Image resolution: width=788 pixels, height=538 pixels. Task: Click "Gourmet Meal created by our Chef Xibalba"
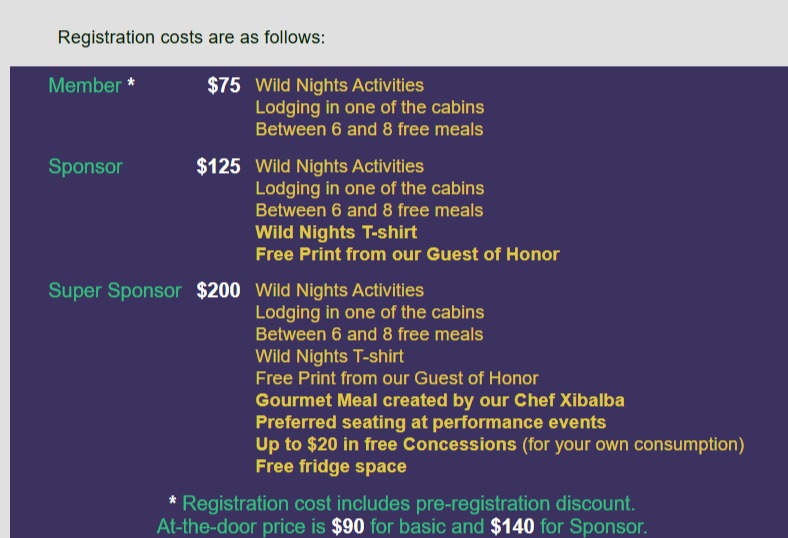click(x=440, y=400)
